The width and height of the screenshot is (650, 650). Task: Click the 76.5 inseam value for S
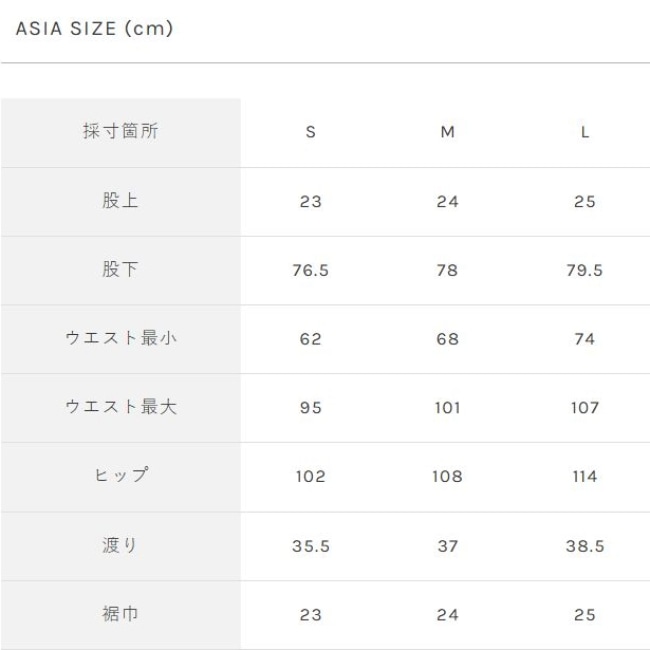tap(310, 271)
